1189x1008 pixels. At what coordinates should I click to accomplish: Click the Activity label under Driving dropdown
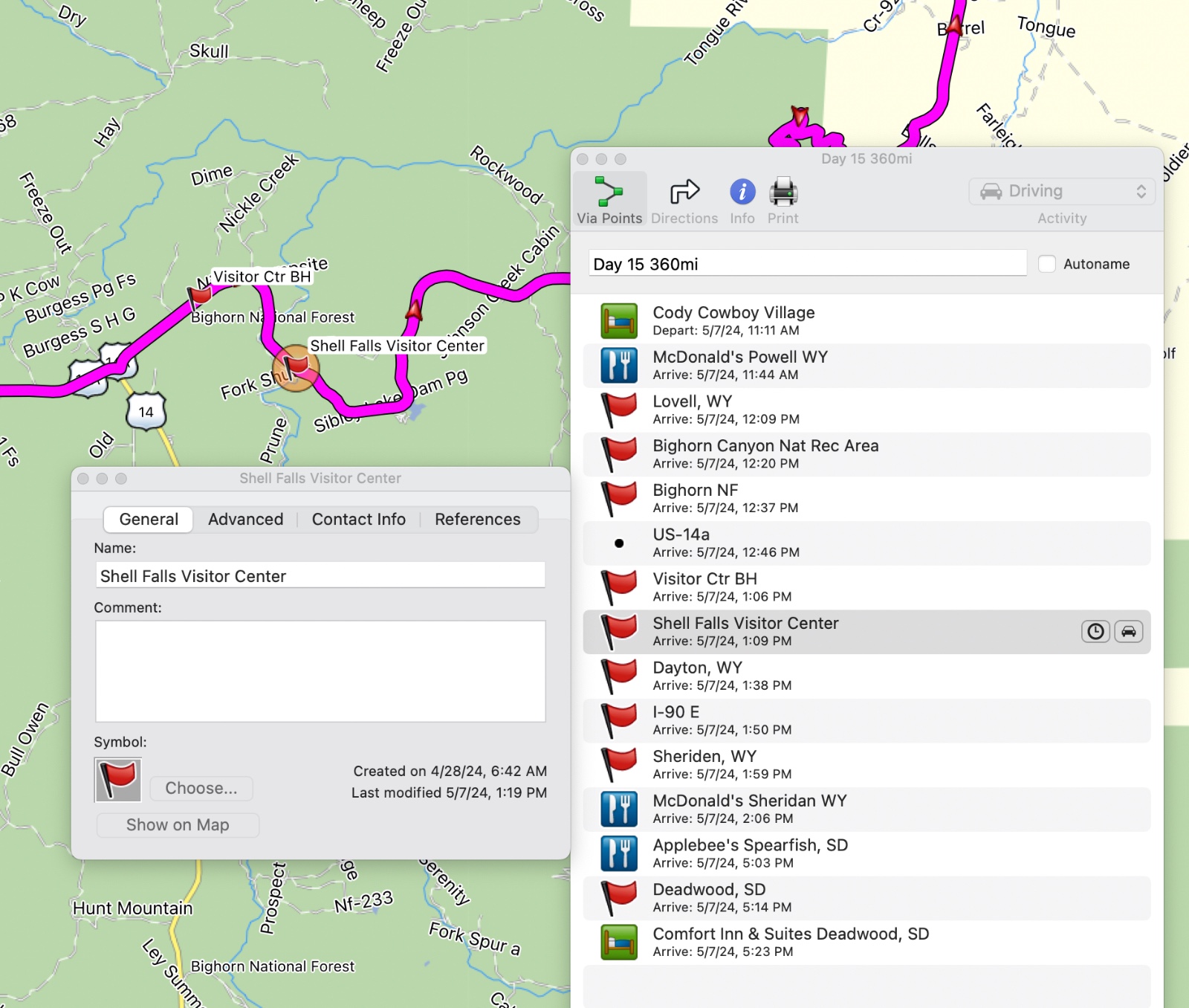[1062, 219]
